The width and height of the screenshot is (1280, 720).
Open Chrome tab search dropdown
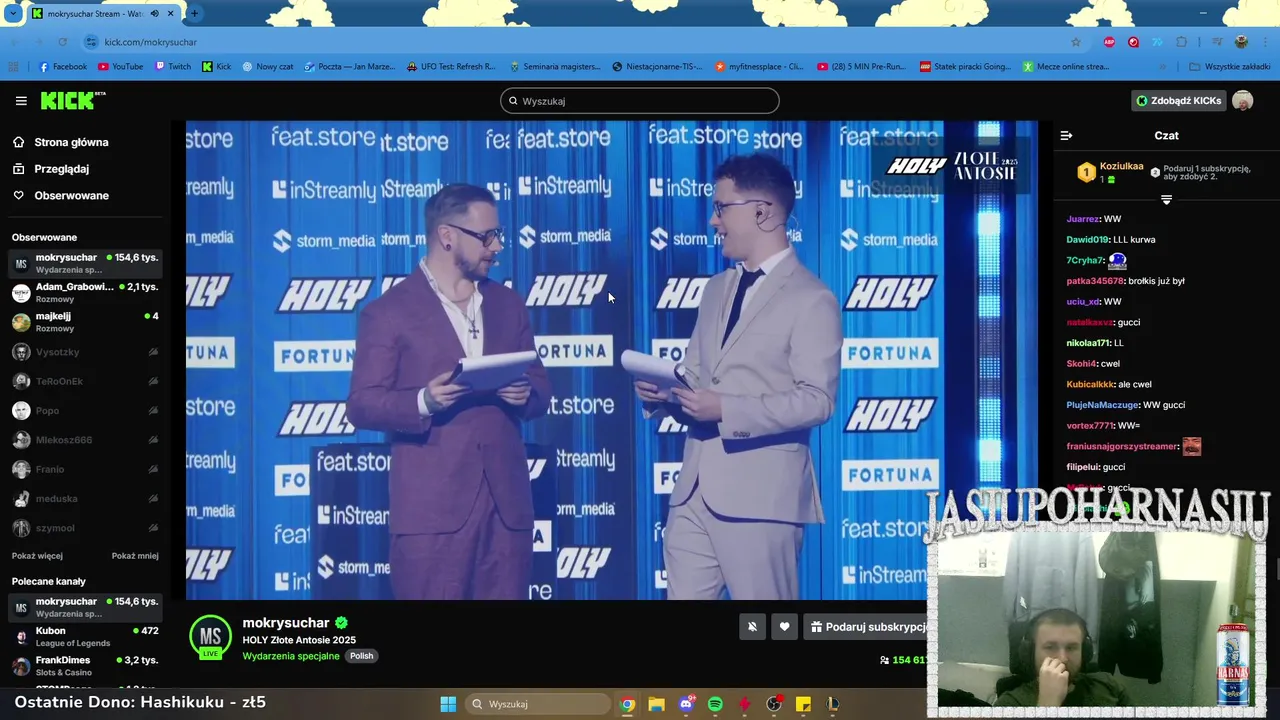[x=13, y=14]
